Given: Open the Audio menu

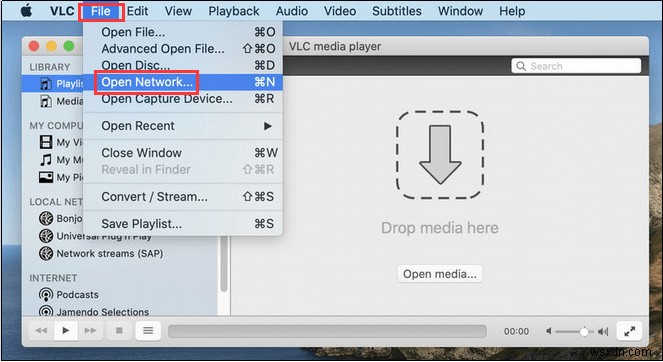Looking at the screenshot, I should (292, 11).
